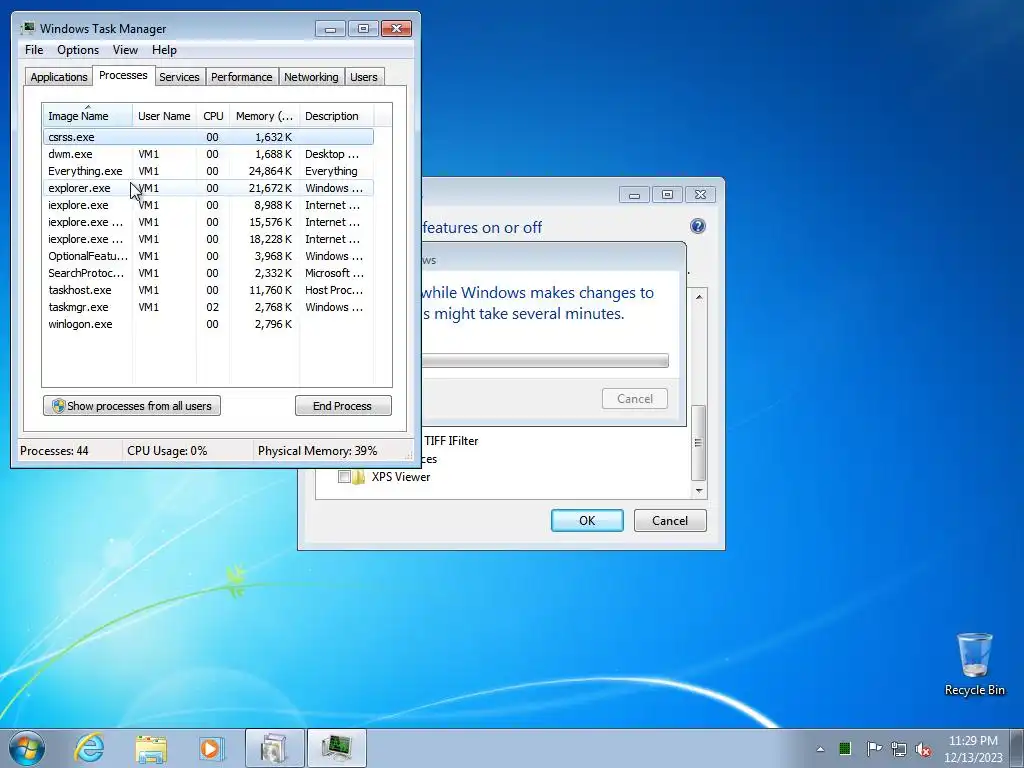Select iexplore.exe using 15,576 K

208,222
